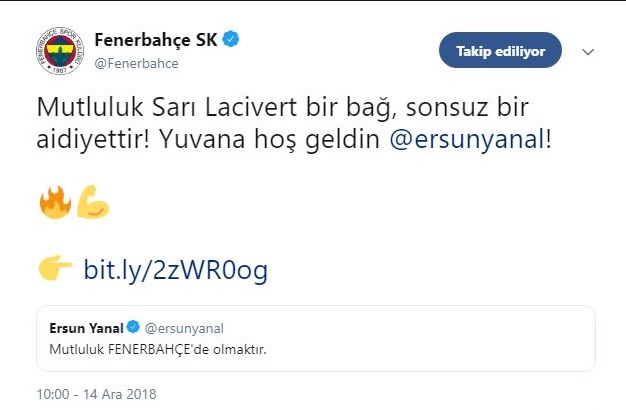Open the quoted Ersun Yanal tweet card
The image size is (626, 410).
[x=316, y=339]
